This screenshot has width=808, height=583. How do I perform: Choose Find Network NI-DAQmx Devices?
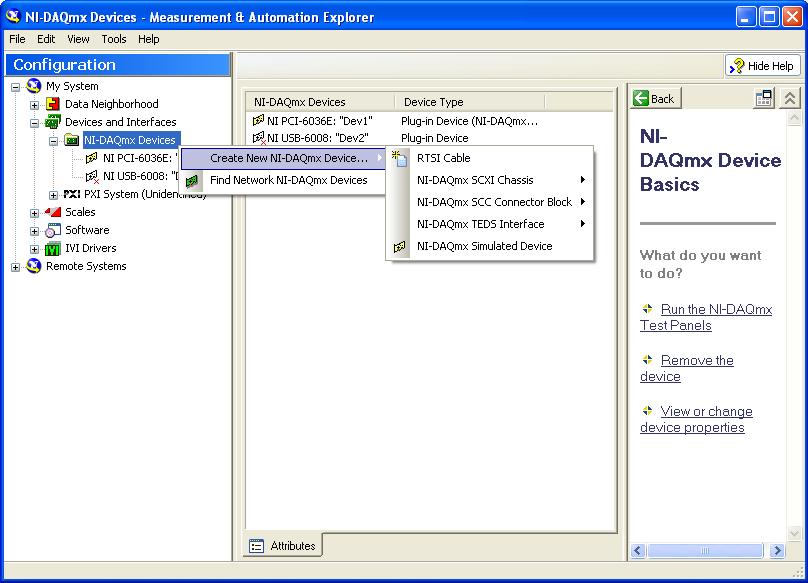coord(283,180)
